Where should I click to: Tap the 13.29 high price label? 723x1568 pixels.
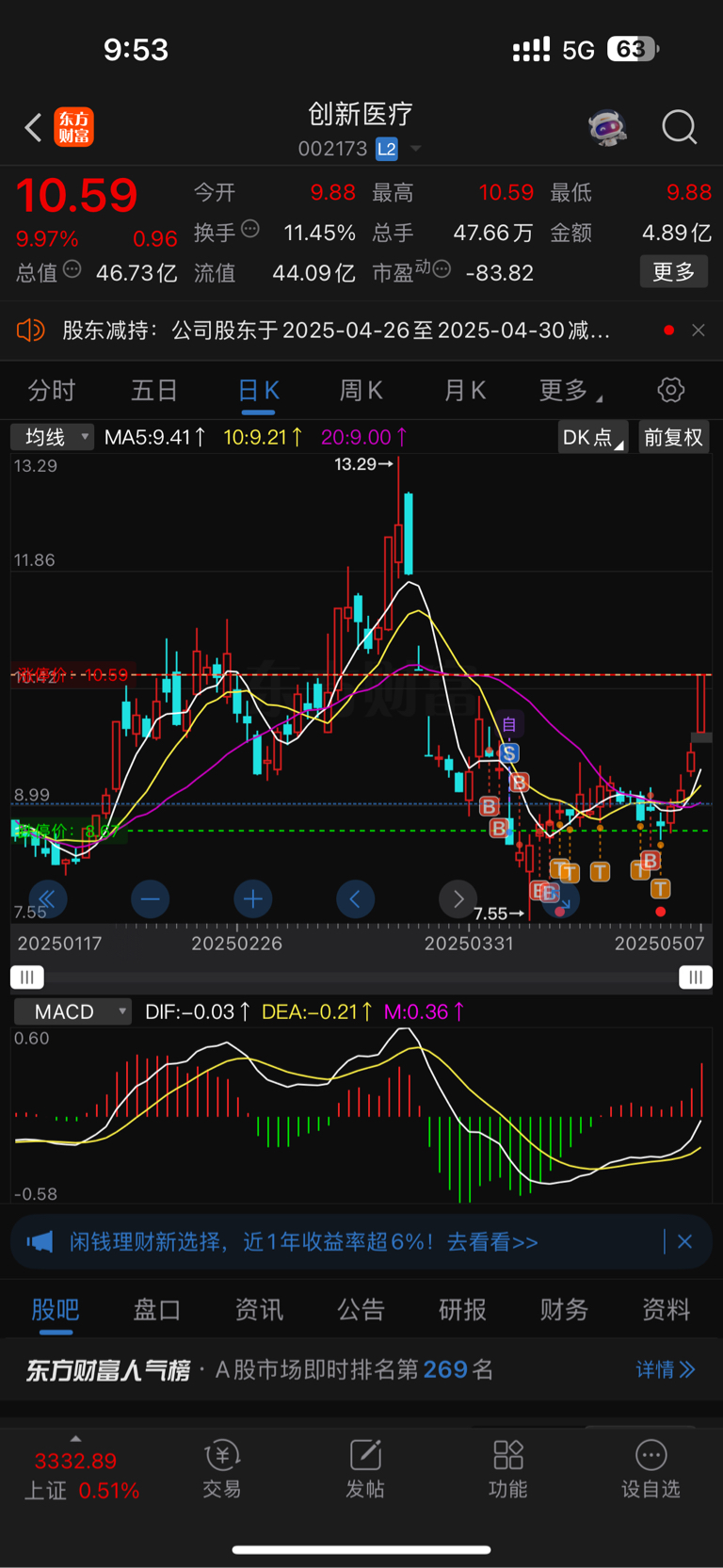[364, 464]
